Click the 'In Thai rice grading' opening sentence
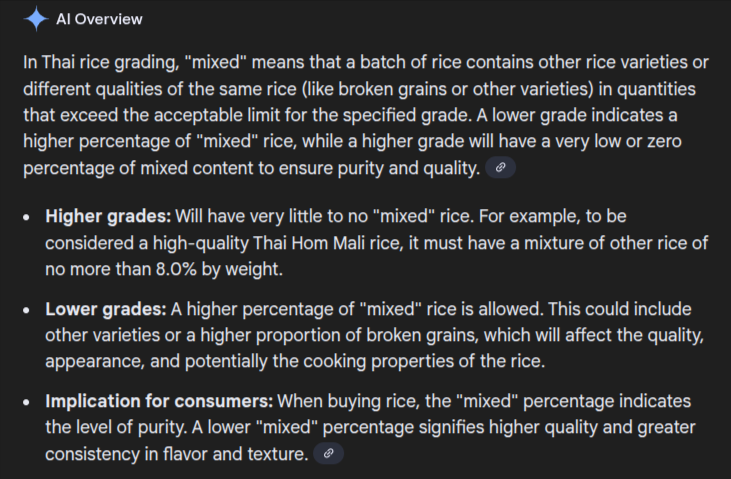The height and width of the screenshot is (479, 731). coord(101,62)
